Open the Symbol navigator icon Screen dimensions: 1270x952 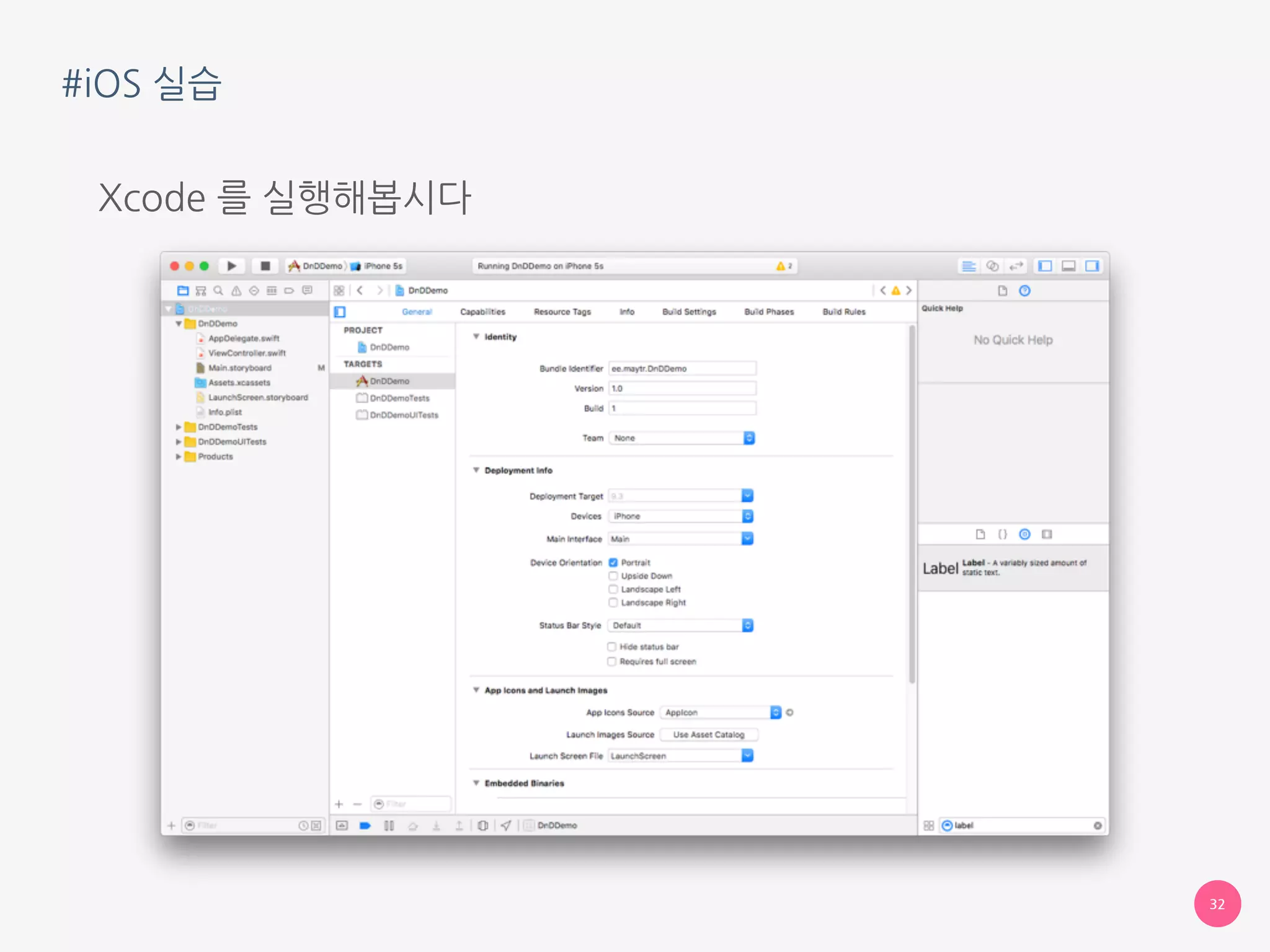tap(200, 291)
